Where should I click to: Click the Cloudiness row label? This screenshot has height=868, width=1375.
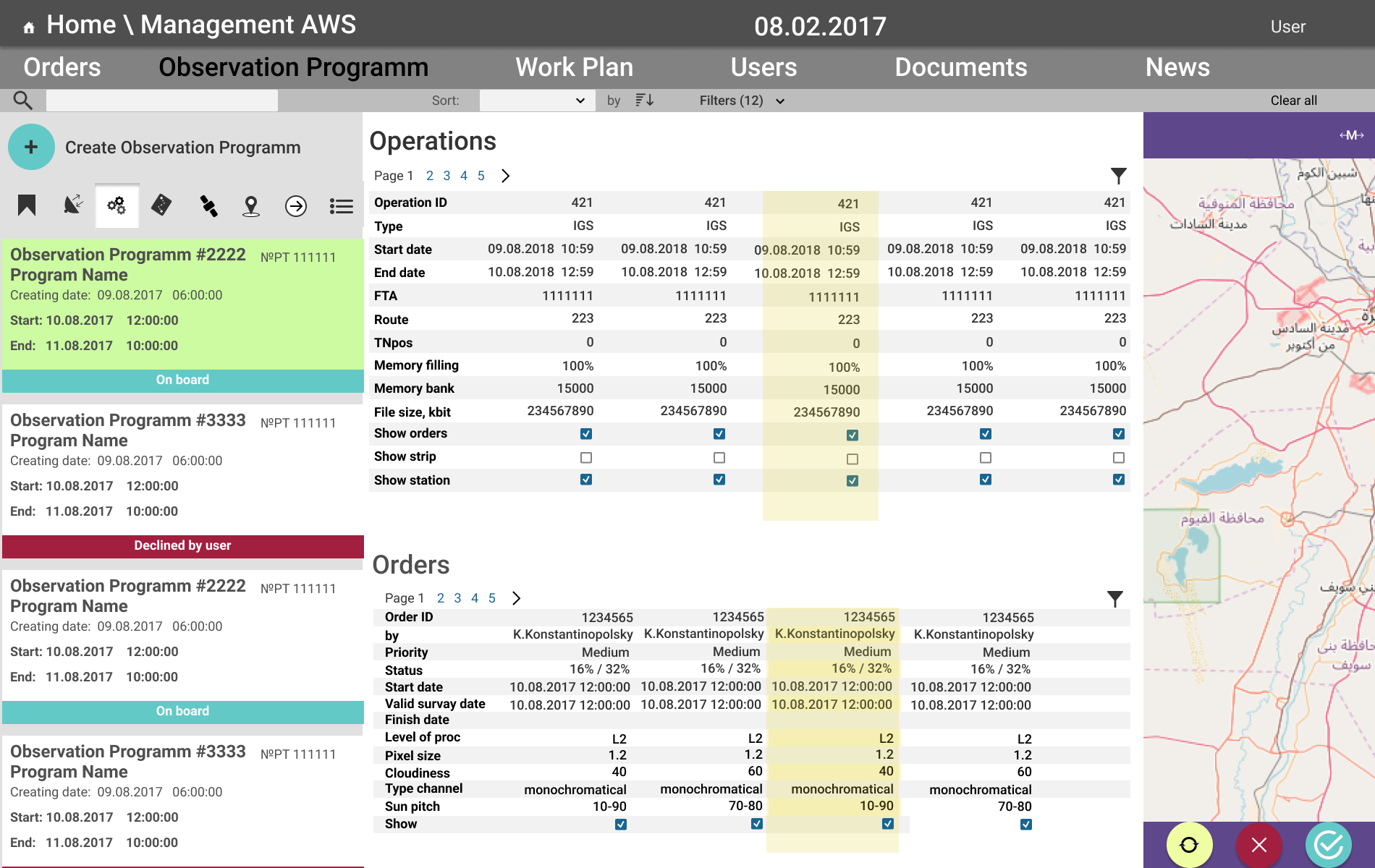click(418, 773)
